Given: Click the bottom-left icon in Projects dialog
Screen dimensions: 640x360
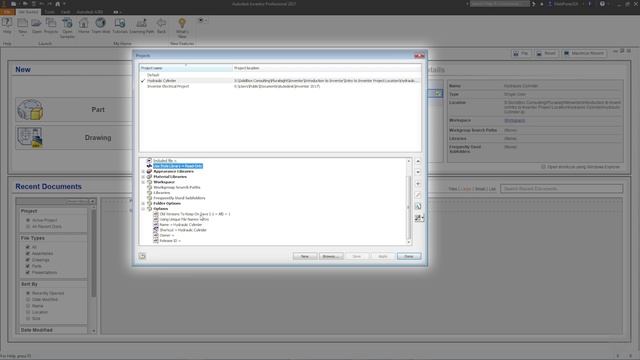Looking at the screenshot, I should coord(142,256).
